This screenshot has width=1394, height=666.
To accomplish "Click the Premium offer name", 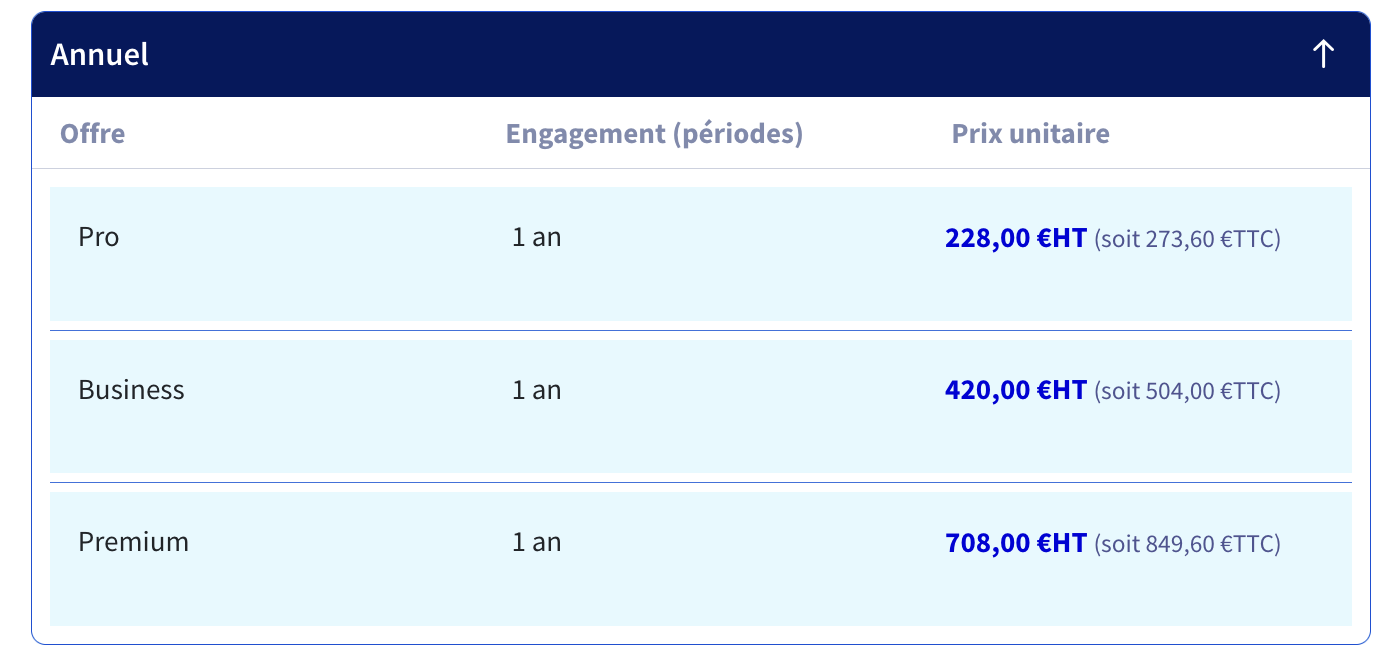I will [x=134, y=542].
